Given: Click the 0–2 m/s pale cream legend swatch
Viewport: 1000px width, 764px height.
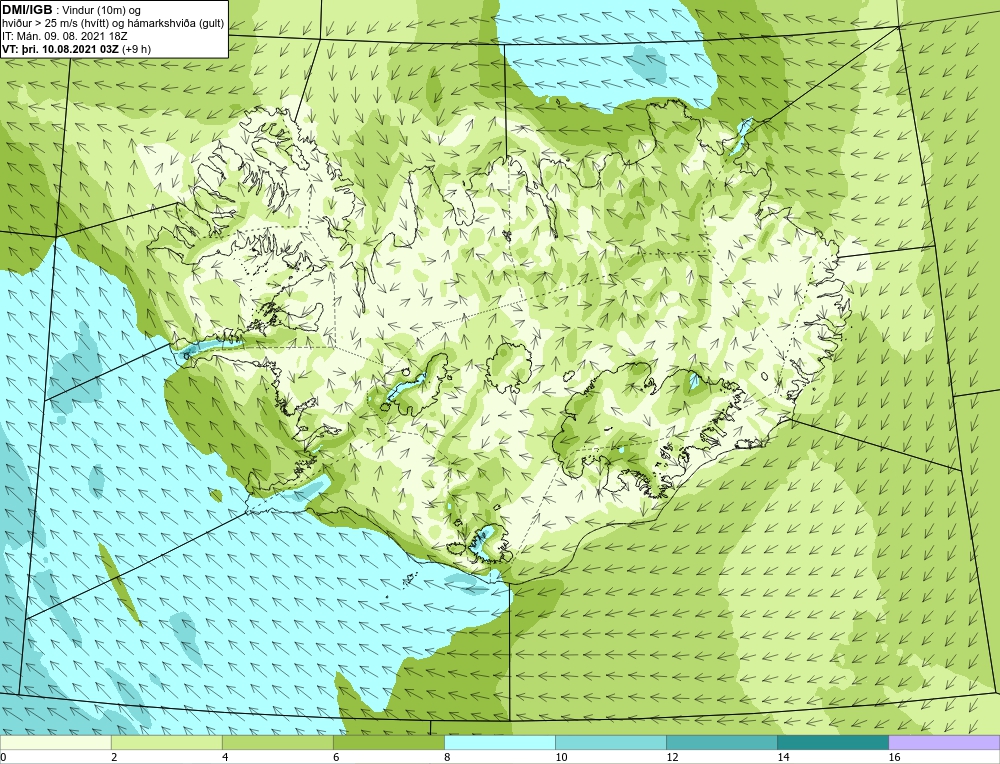Looking at the screenshot, I should coord(56,743).
